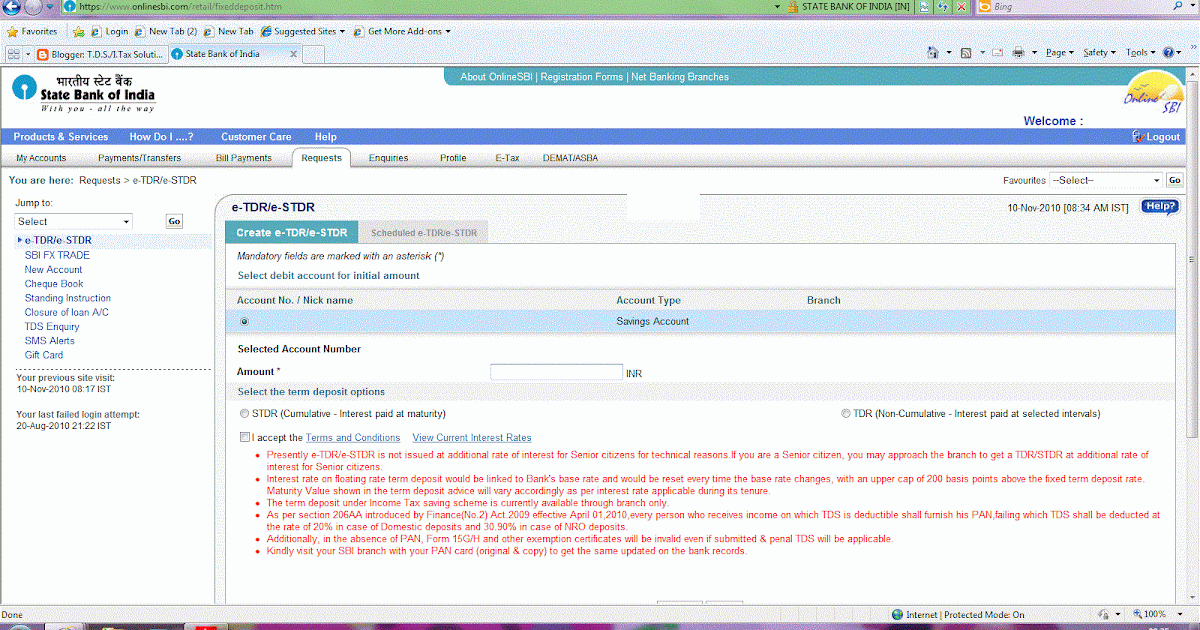Click the Print icon in command bar

[1018, 52]
